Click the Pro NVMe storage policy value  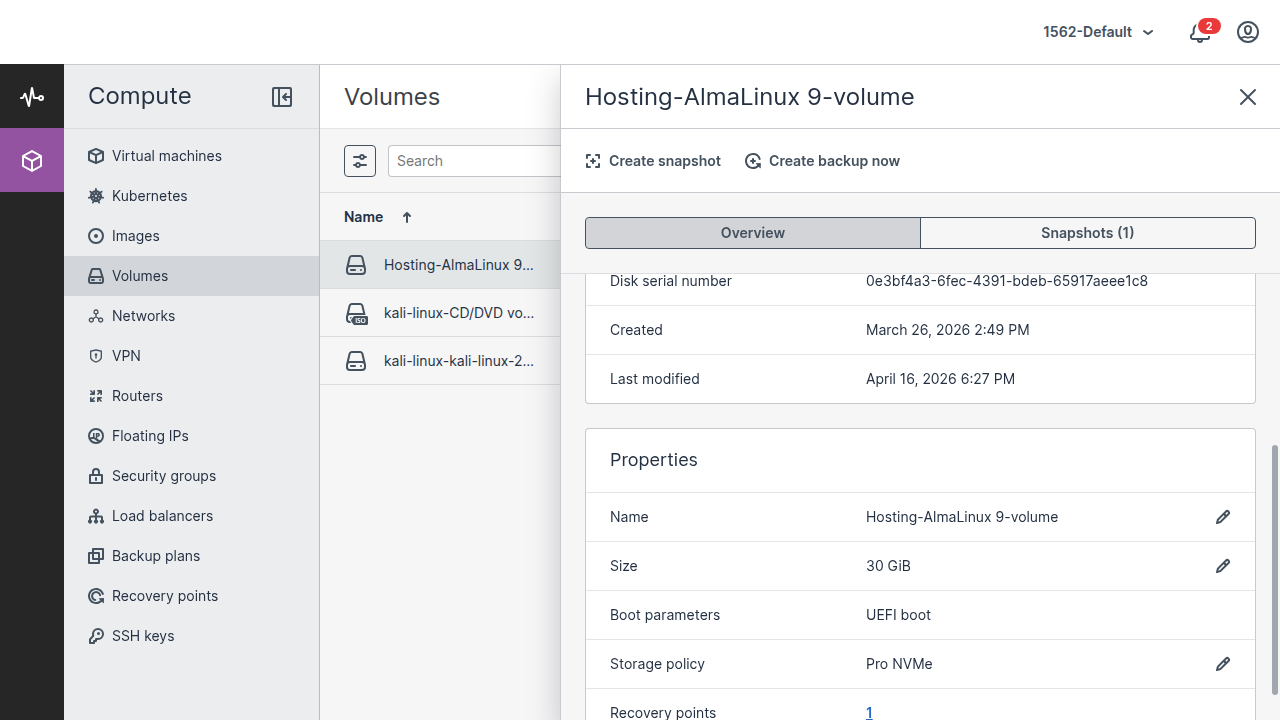click(900, 664)
